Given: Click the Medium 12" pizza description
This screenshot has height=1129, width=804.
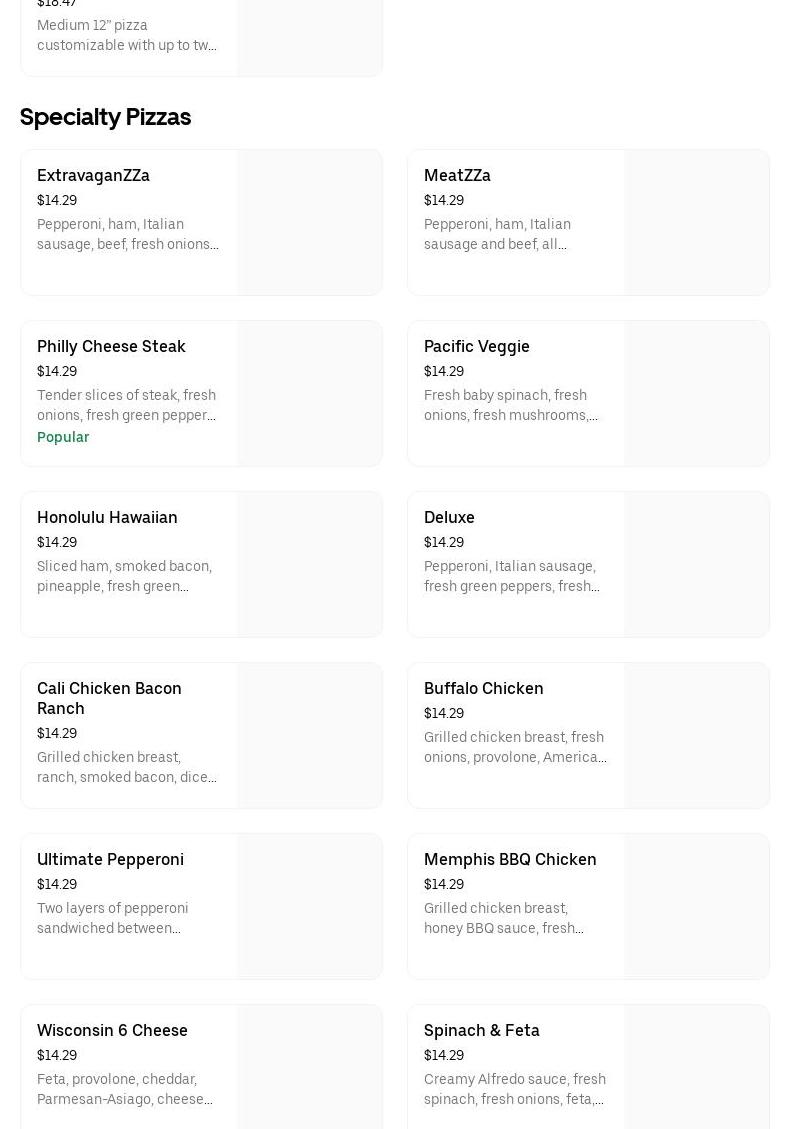Looking at the screenshot, I should pos(127,35).
